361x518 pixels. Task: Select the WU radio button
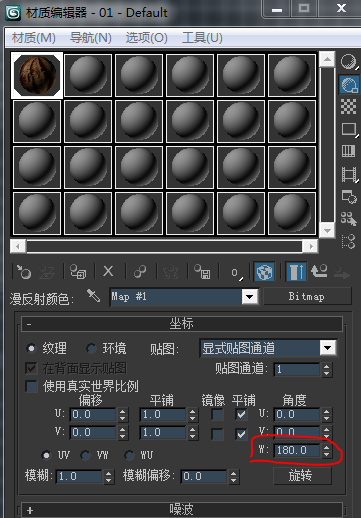tap(129, 455)
